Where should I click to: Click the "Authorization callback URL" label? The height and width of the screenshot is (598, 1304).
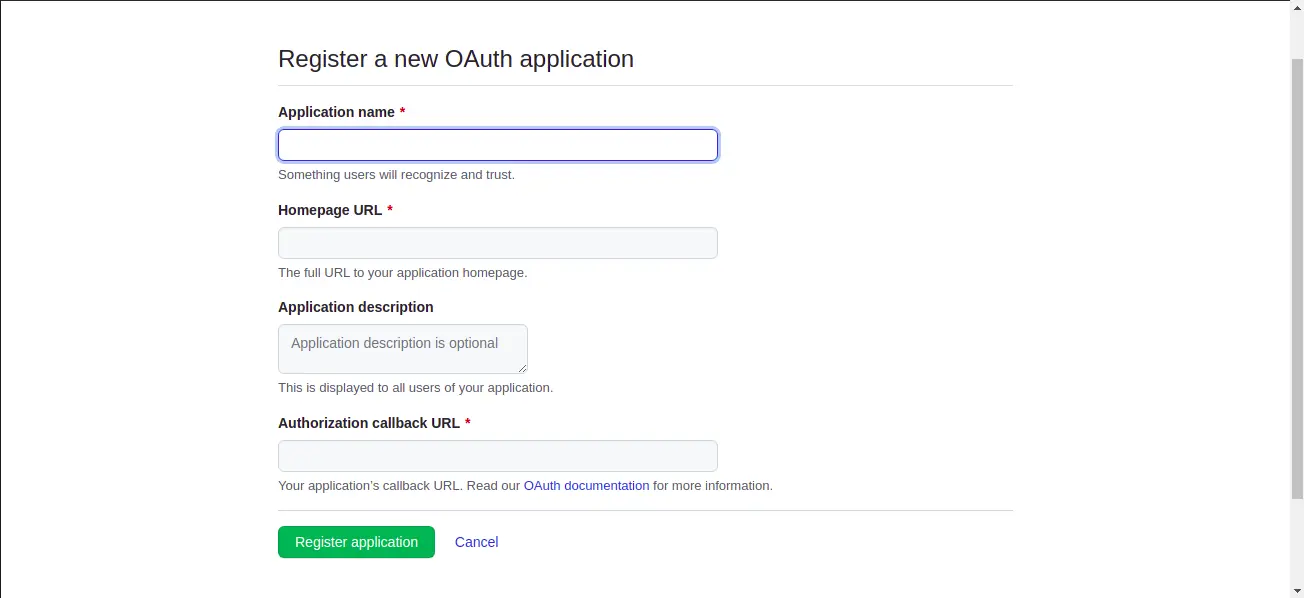point(369,423)
